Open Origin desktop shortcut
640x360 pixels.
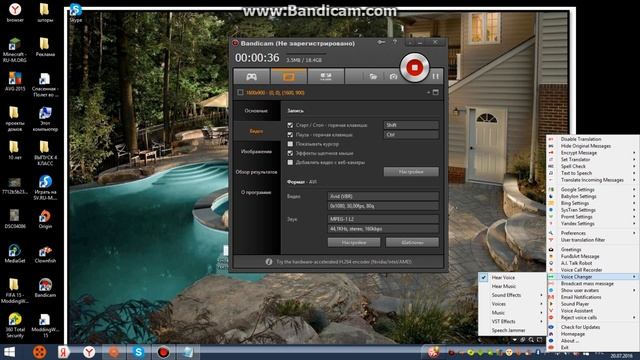coord(45,219)
